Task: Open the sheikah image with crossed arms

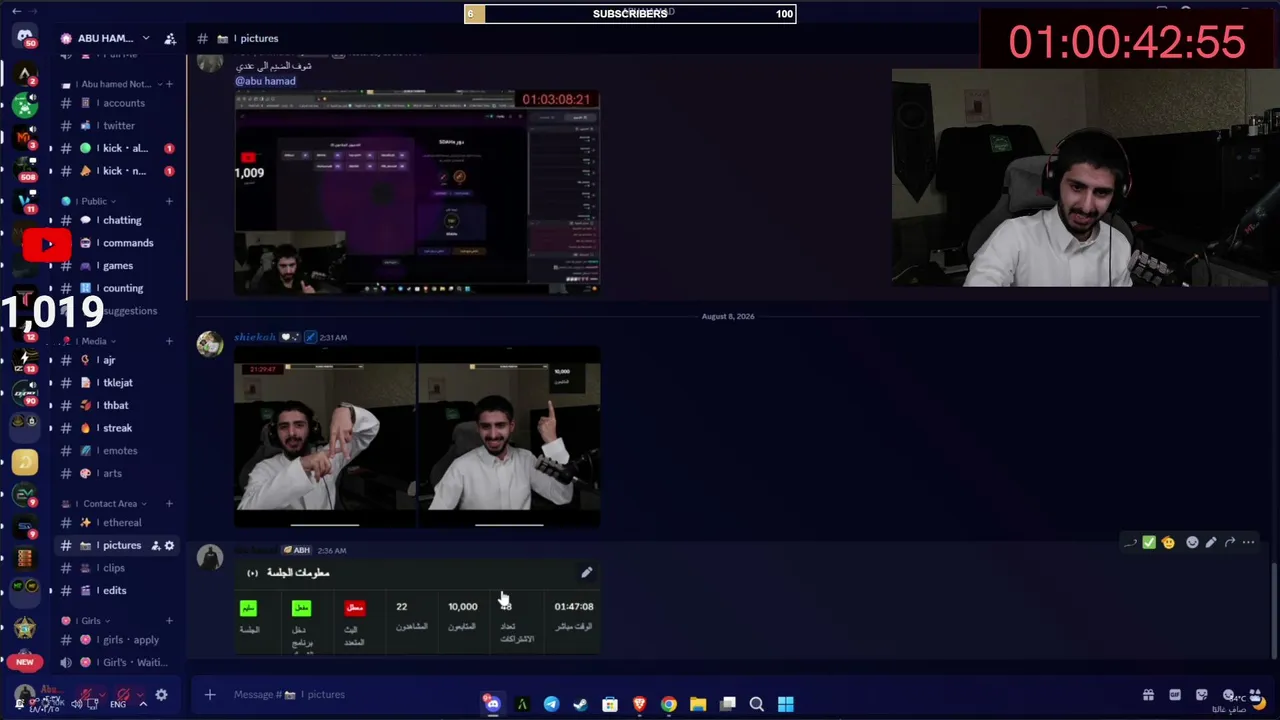Action: coord(325,437)
